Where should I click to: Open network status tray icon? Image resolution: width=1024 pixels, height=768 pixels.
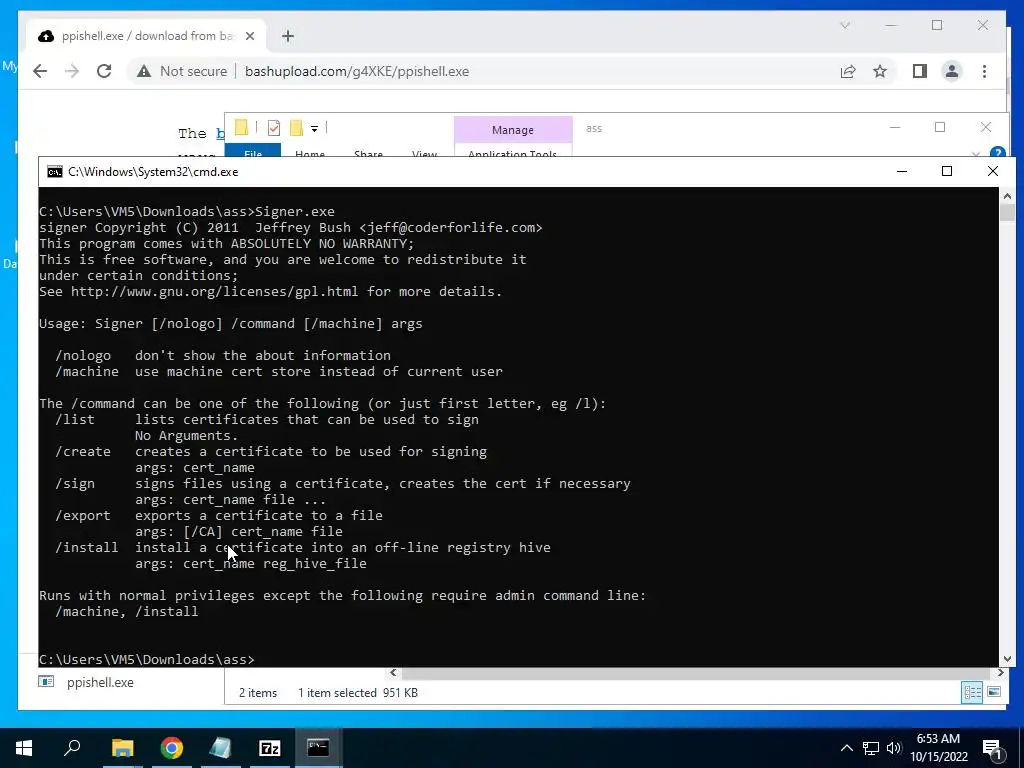(871, 748)
